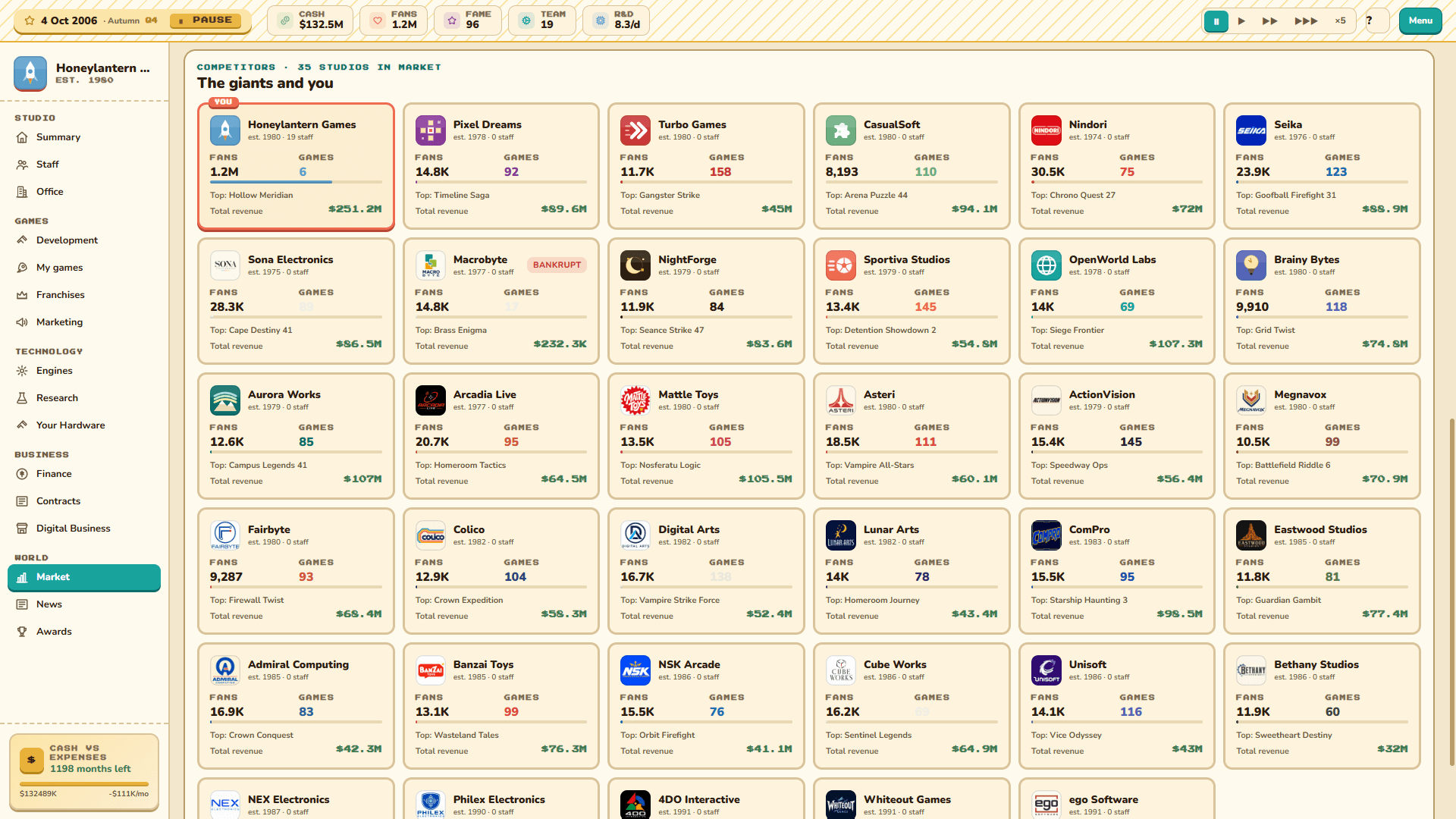Select the Sportiva Studios logo
The width and height of the screenshot is (1456, 819).
click(x=841, y=265)
